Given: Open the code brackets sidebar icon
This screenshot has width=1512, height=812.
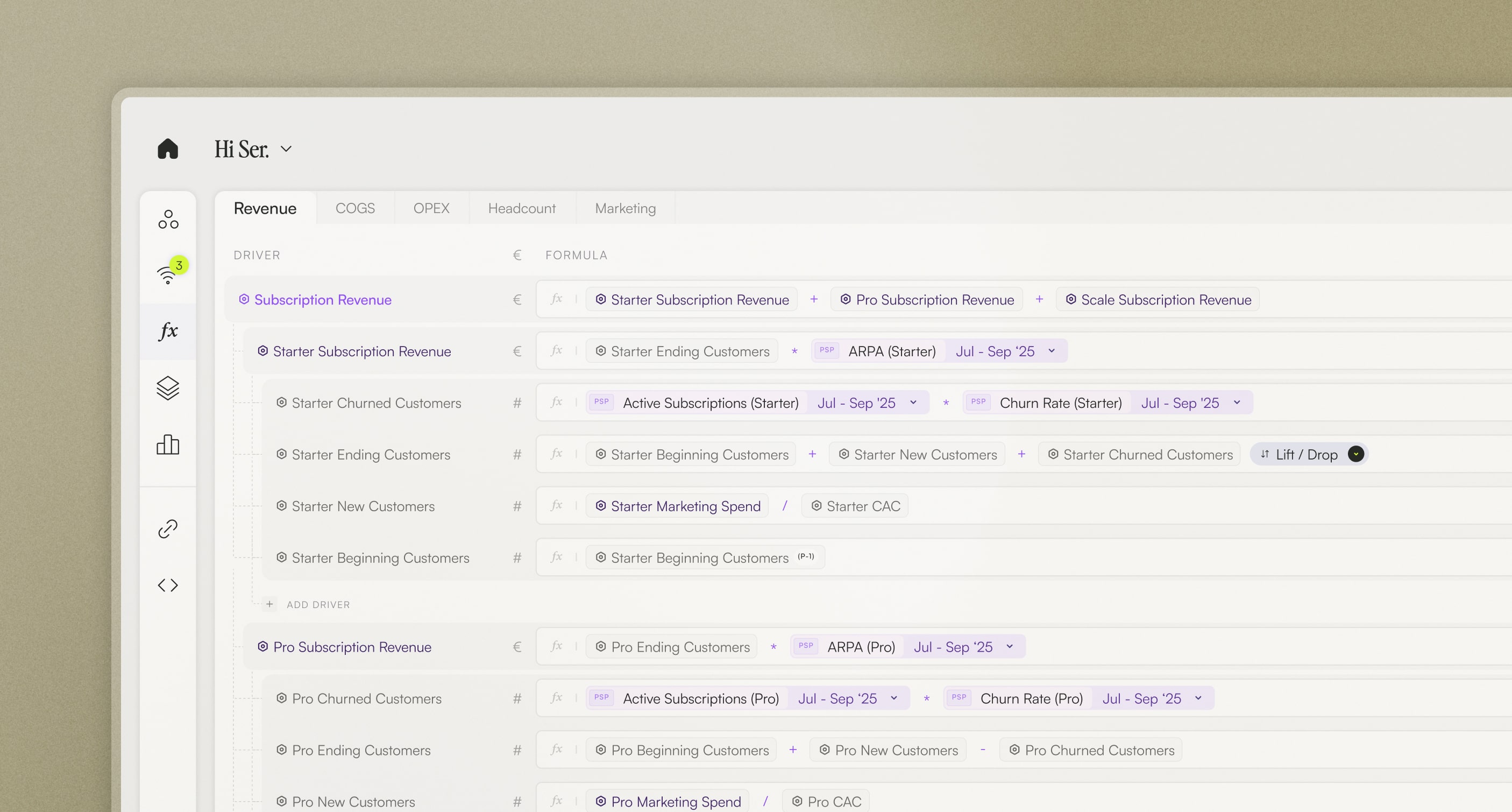Looking at the screenshot, I should click(x=168, y=585).
